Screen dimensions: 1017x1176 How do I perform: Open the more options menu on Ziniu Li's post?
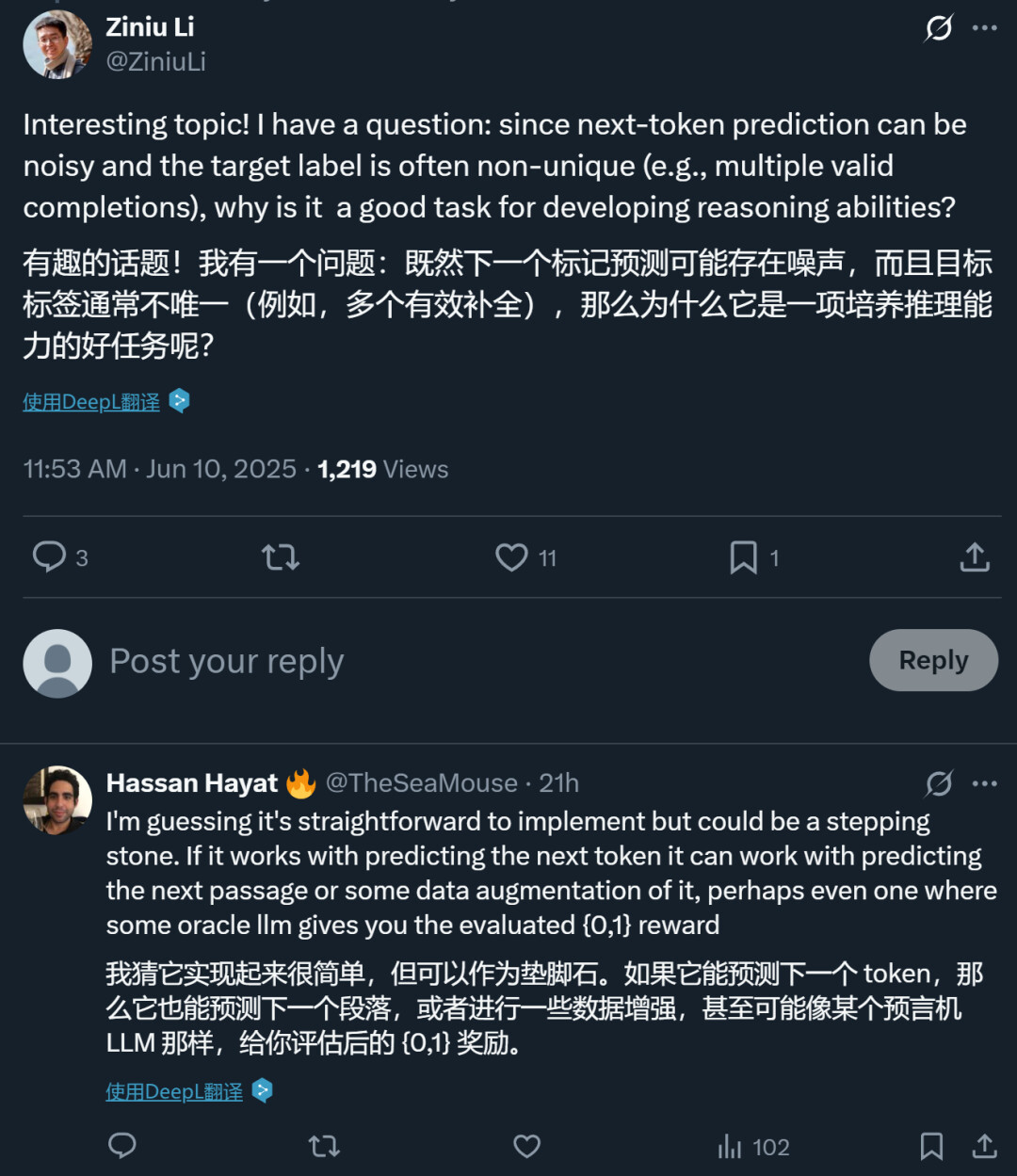pyautogui.click(x=985, y=28)
